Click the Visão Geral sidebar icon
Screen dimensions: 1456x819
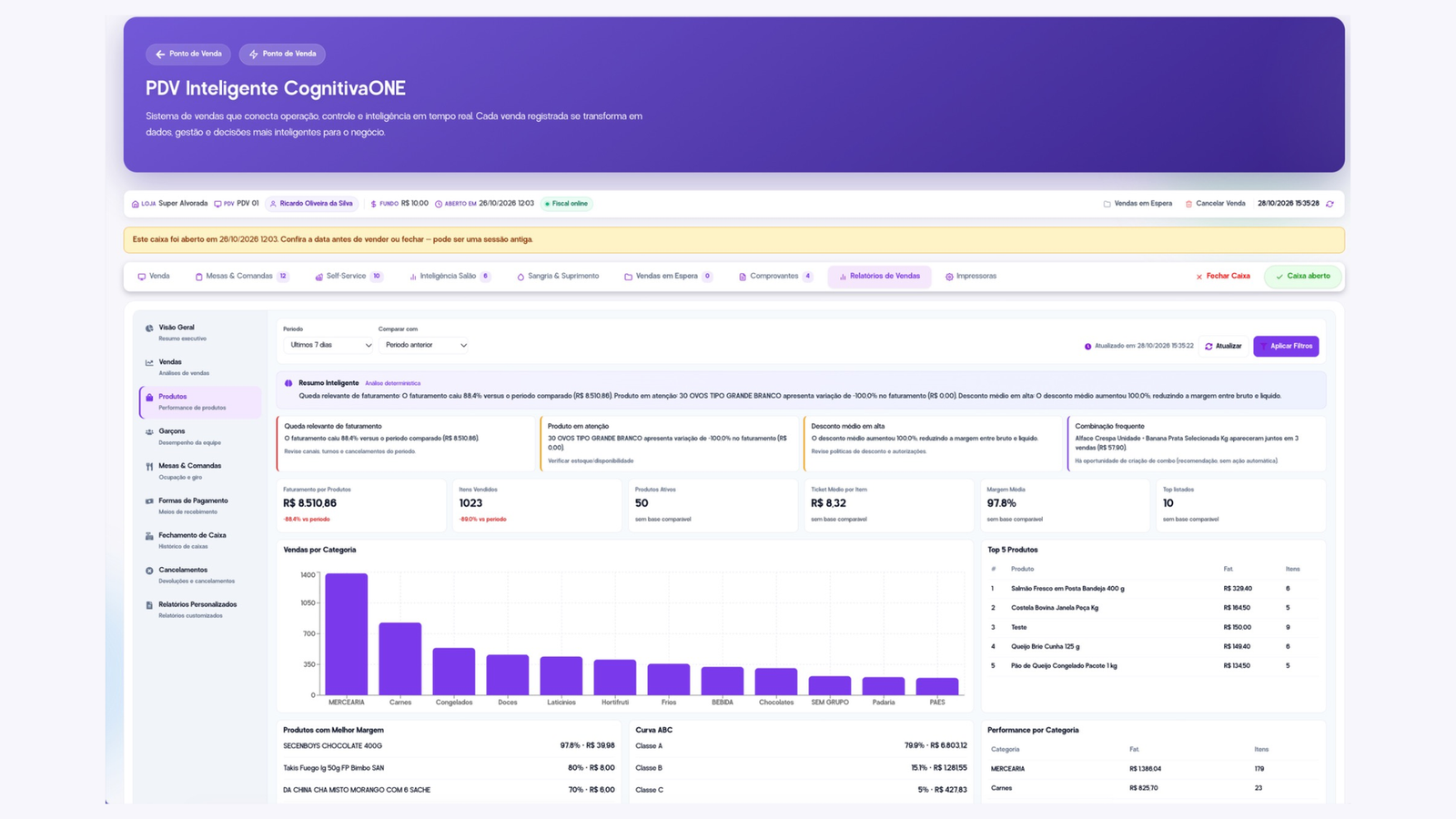(x=149, y=329)
